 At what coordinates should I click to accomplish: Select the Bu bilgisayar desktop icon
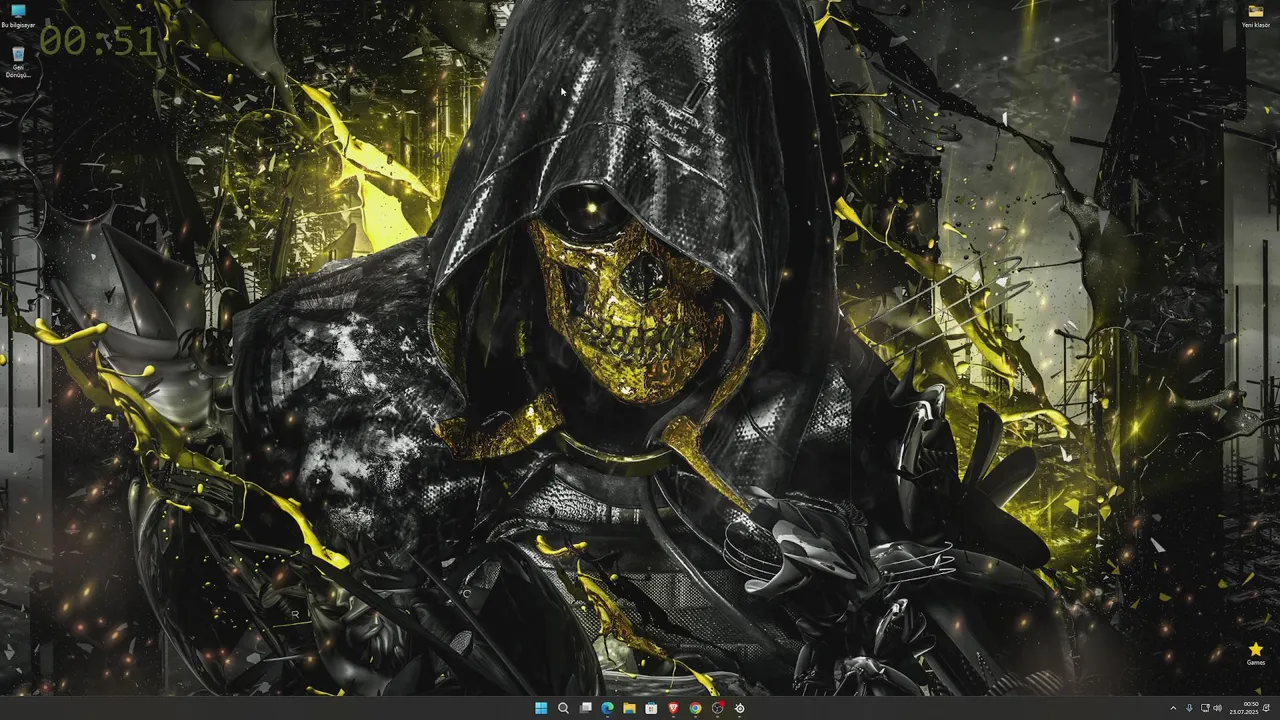[18, 16]
